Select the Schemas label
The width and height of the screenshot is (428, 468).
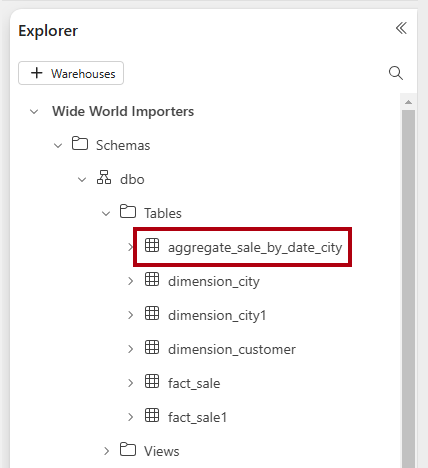click(123, 146)
